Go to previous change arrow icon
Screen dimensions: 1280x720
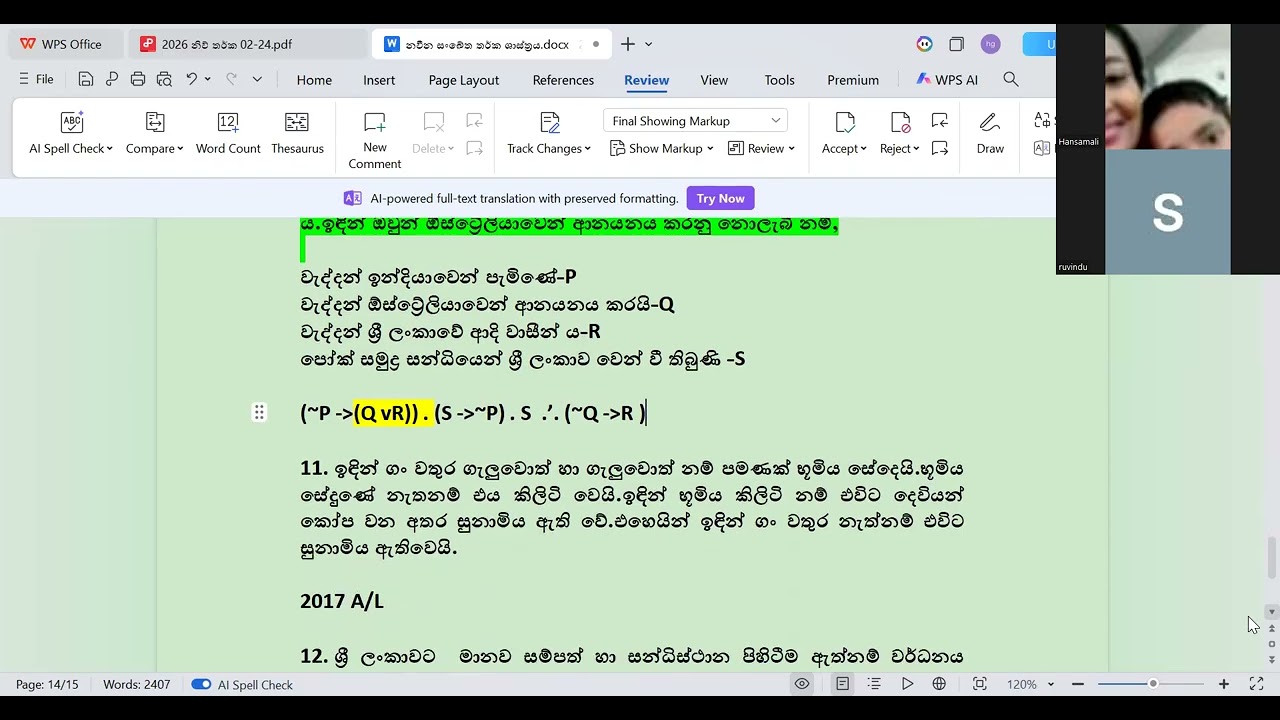point(939,121)
